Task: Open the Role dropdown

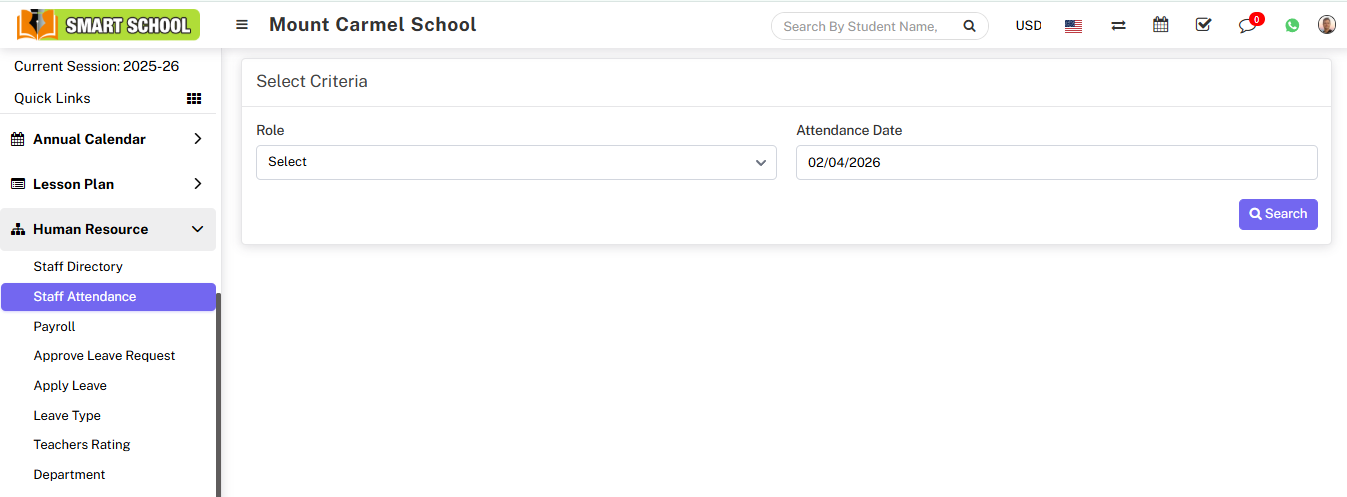Action: click(516, 162)
